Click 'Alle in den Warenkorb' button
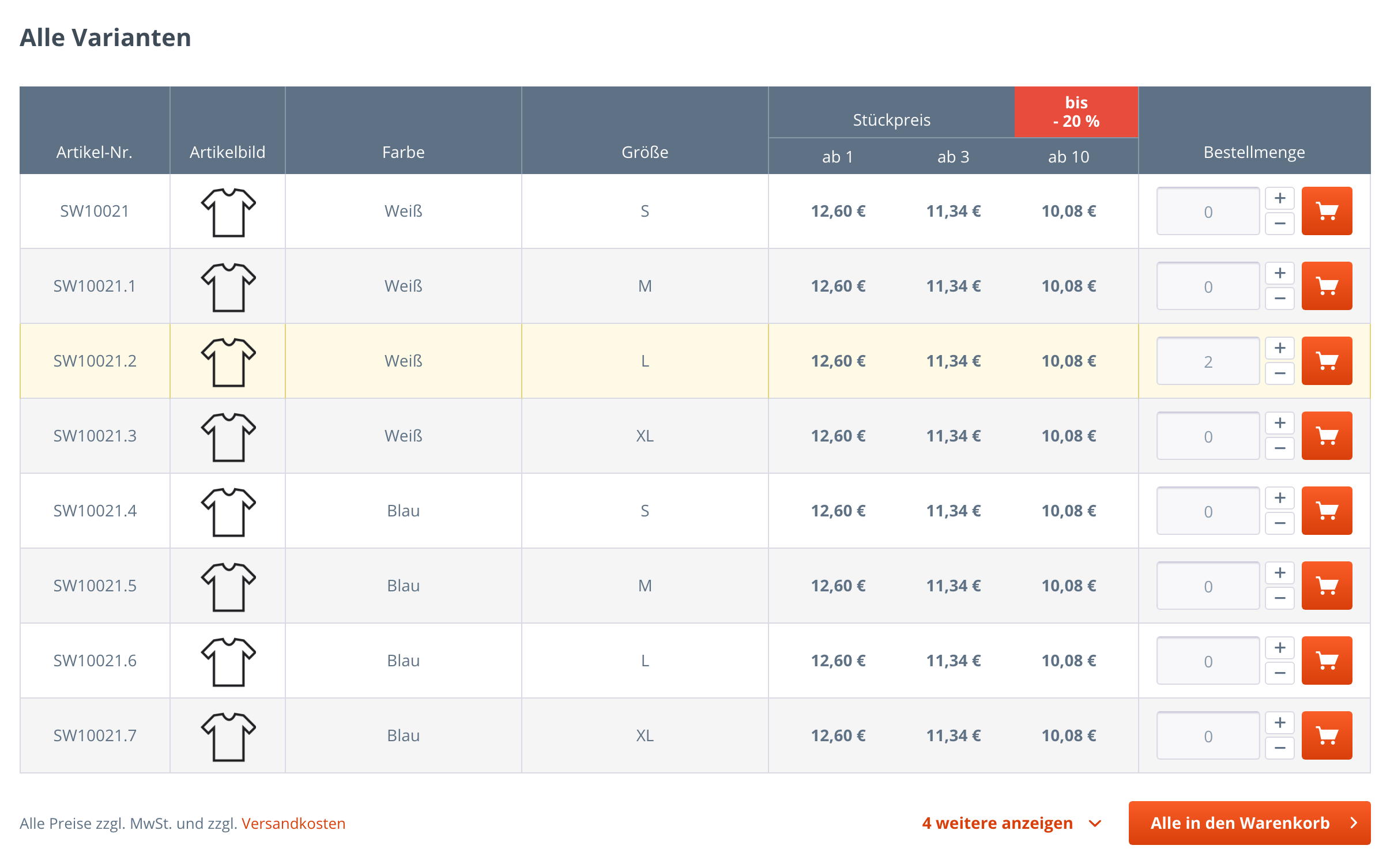Viewport: 1394px width, 868px height. point(1249,823)
